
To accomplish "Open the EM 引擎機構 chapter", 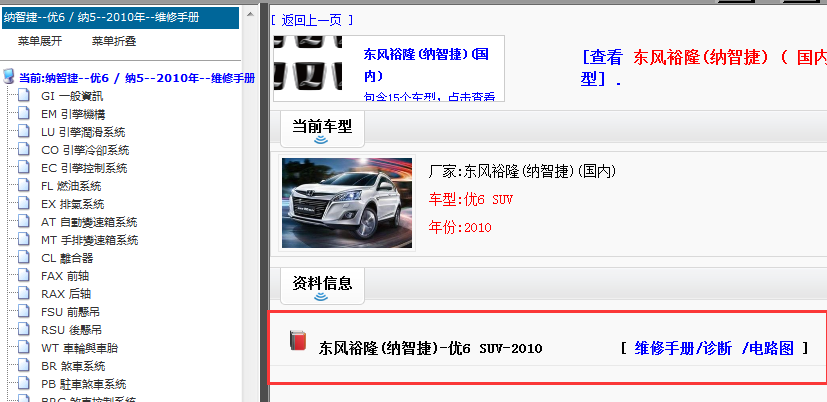I will (x=73, y=114).
